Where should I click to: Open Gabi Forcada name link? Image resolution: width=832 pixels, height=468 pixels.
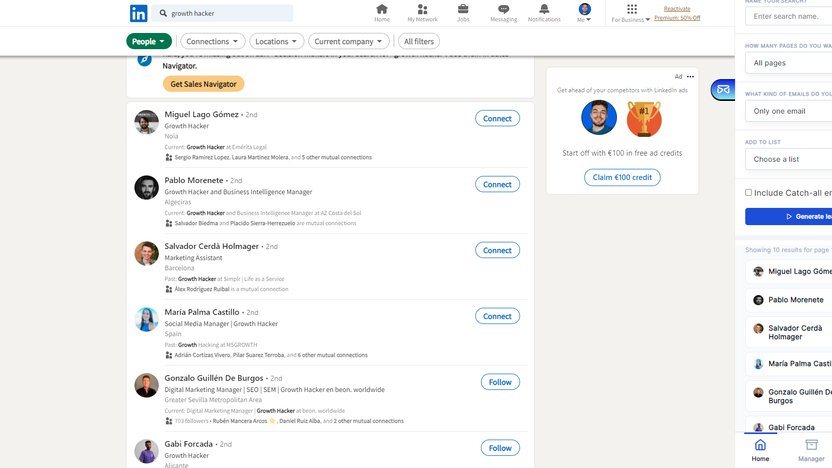point(188,444)
